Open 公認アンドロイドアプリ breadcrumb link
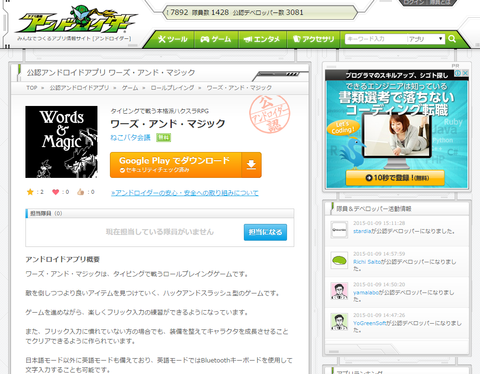This screenshot has height=374, width=480. point(79,88)
